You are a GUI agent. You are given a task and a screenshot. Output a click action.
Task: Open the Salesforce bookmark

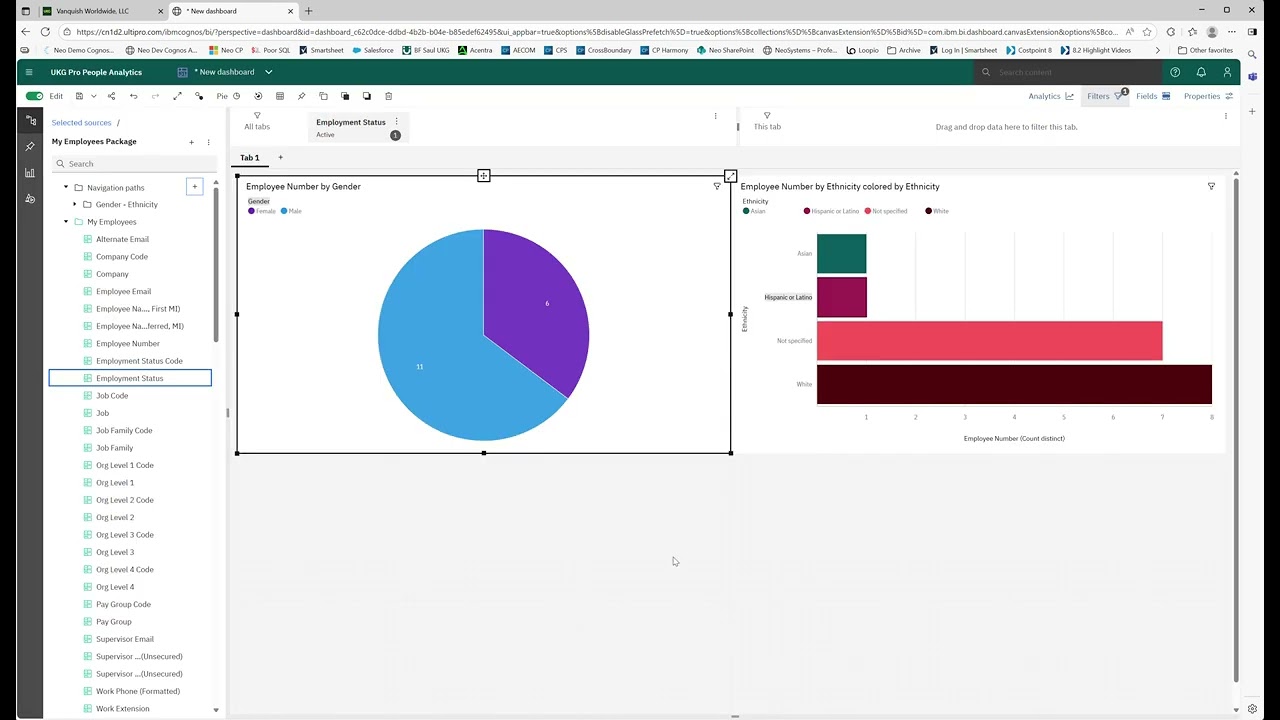(373, 50)
